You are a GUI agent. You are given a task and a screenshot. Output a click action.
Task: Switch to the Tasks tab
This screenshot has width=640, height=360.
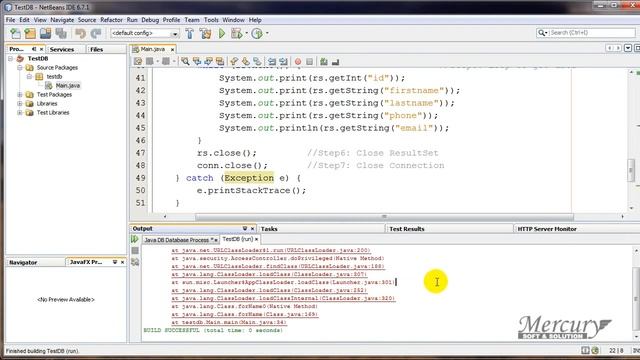269,229
